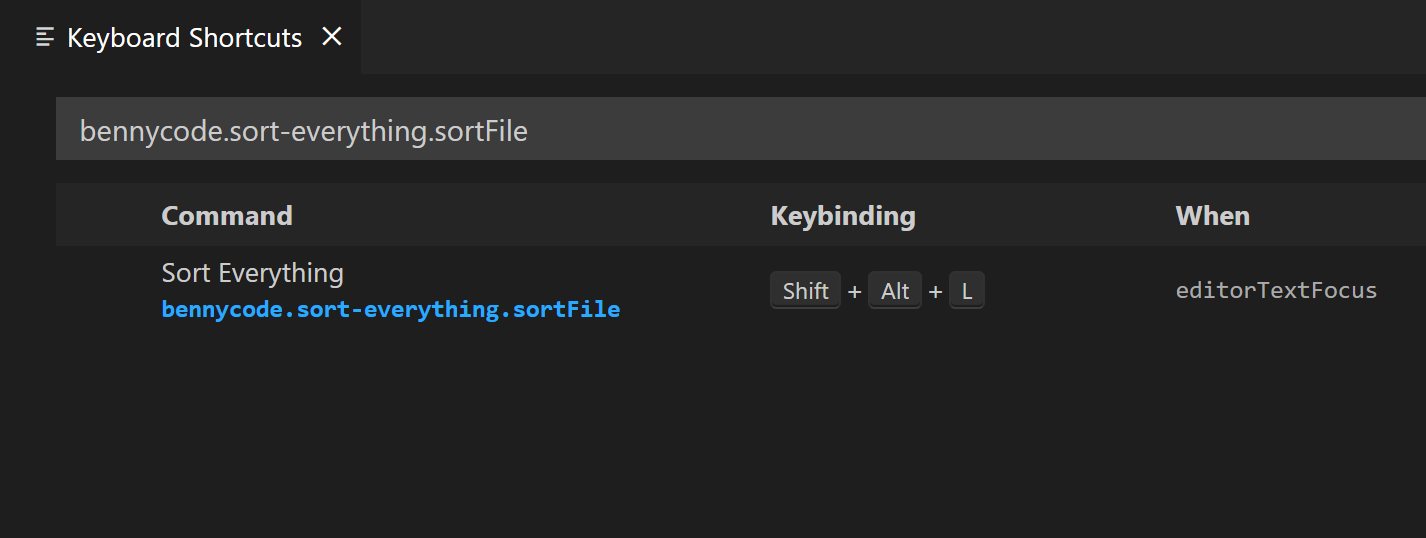Select the editorTextFocus when clause
The width and height of the screenshot is (1426, 538).
[x=1276, y=291]
